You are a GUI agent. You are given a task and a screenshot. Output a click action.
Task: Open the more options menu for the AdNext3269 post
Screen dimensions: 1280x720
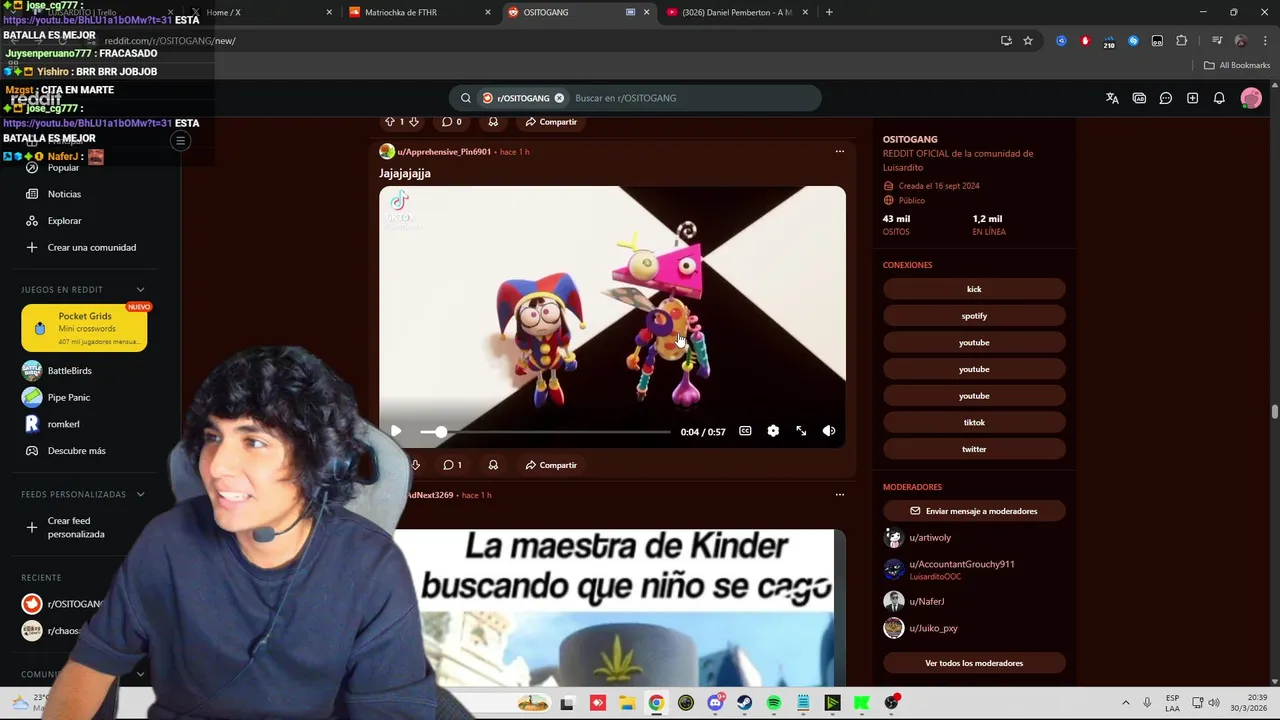tap(840, 495)
